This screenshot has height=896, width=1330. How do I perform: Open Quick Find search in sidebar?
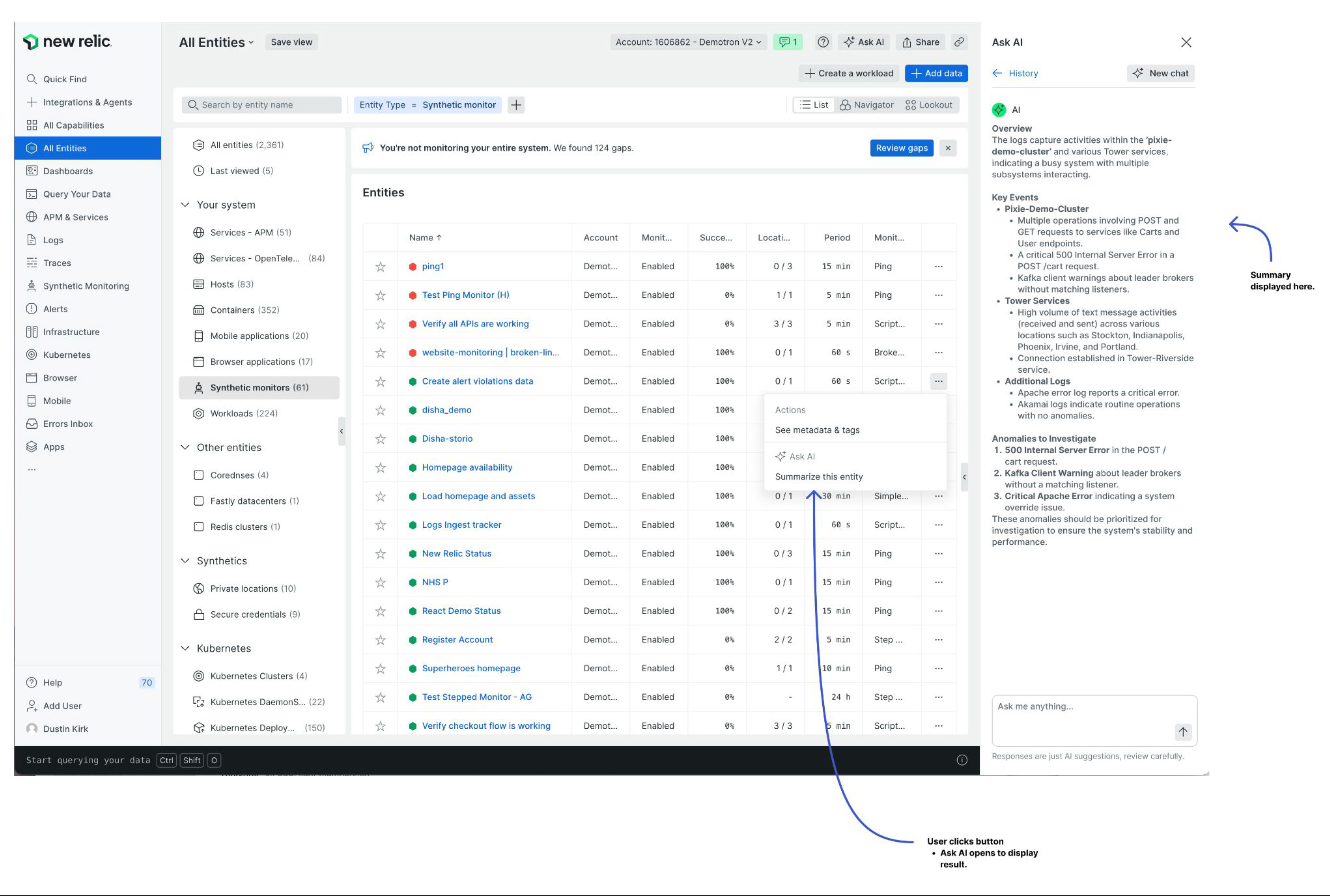click(65, 79)
